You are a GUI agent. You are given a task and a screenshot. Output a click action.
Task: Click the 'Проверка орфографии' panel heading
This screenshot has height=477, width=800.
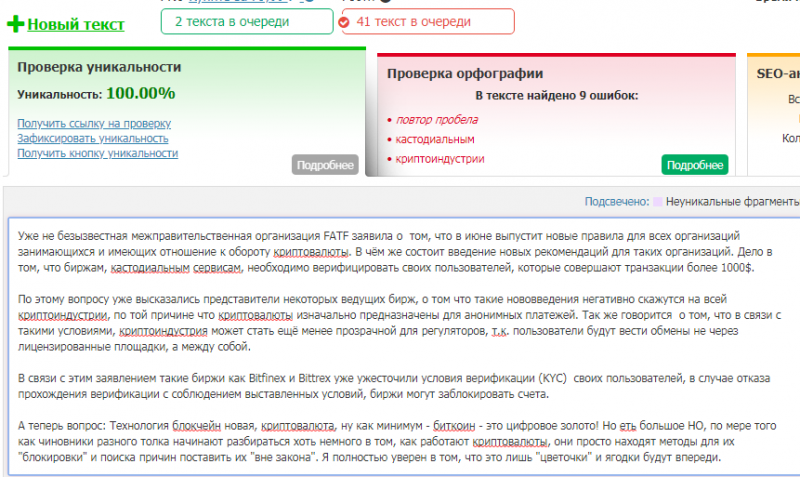tap(465, 73)
